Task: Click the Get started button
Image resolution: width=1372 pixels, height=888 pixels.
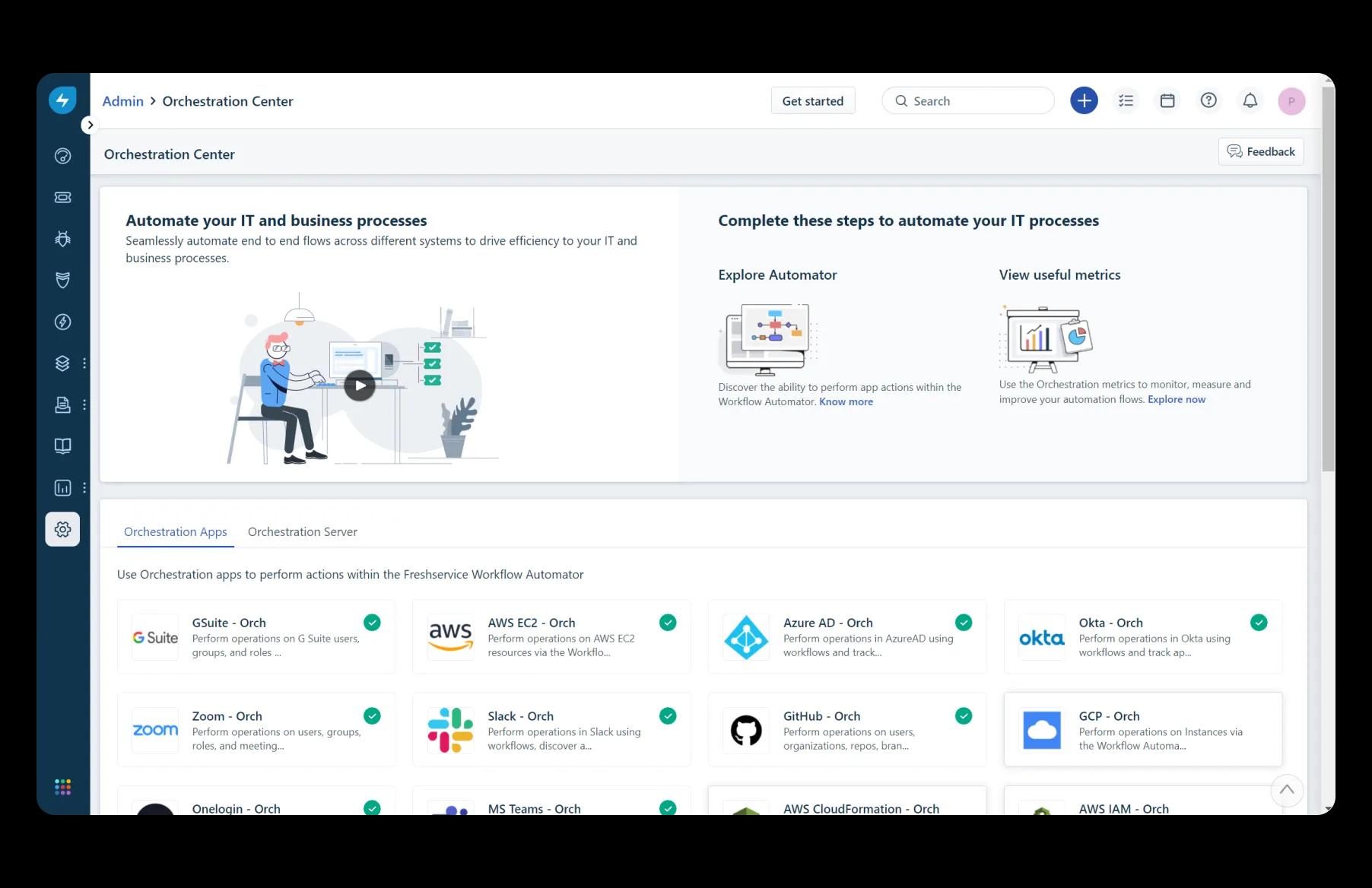Action: (x=813, y=101)
